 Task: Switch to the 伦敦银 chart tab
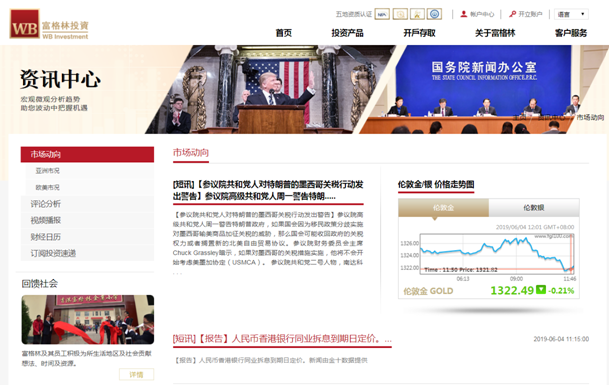click(x=534, y=208)
